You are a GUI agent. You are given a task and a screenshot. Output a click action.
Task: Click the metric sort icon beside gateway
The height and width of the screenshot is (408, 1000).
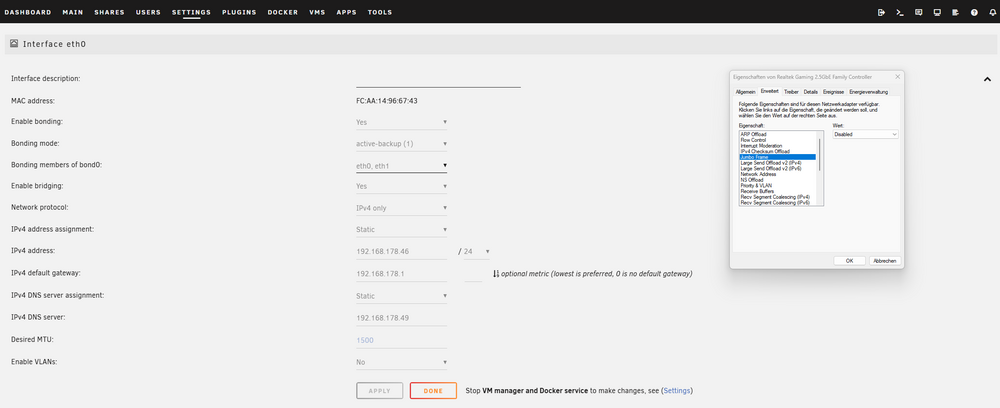496,273
